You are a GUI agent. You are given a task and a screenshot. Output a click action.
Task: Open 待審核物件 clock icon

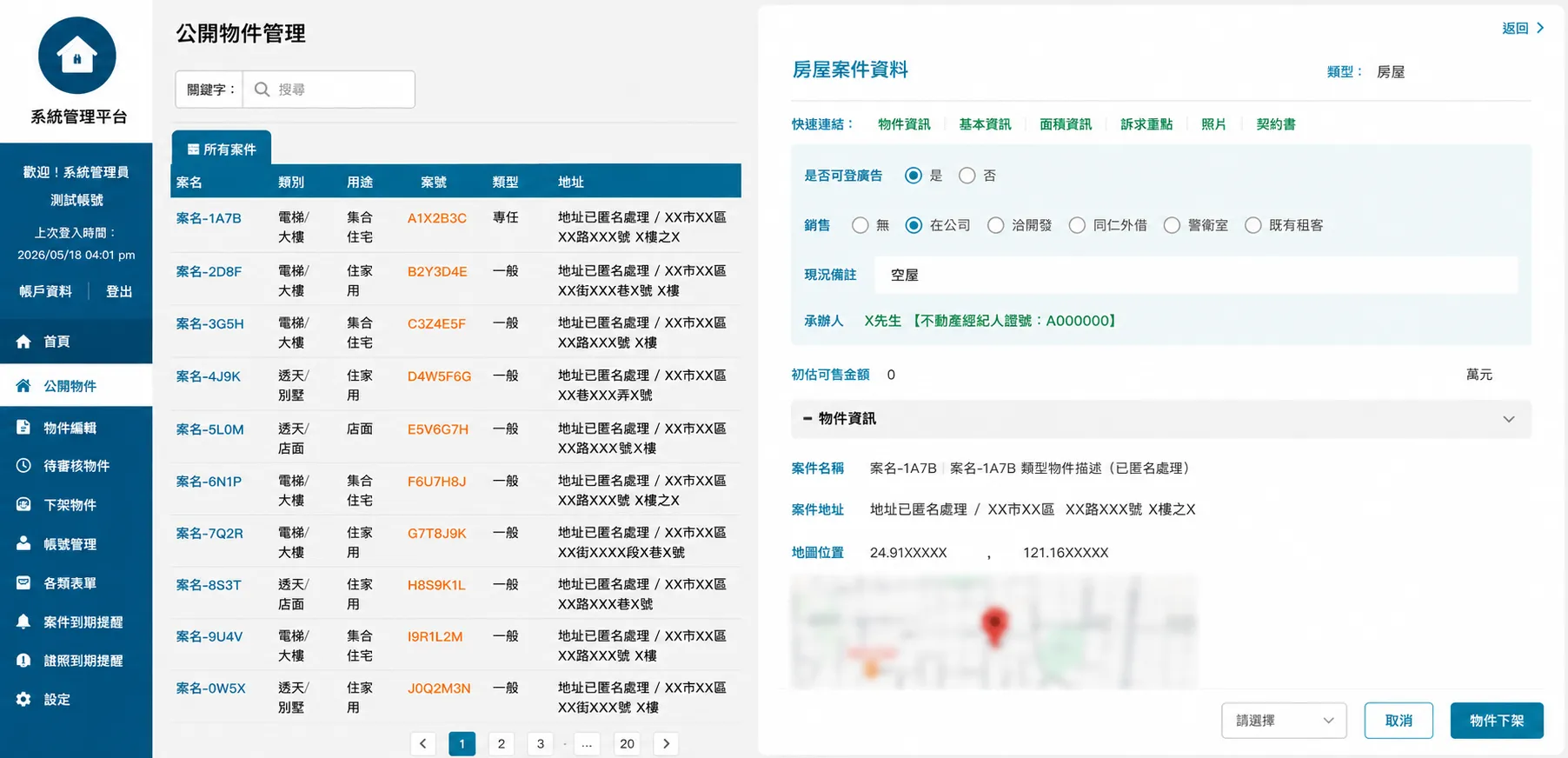tap(23, 466)
